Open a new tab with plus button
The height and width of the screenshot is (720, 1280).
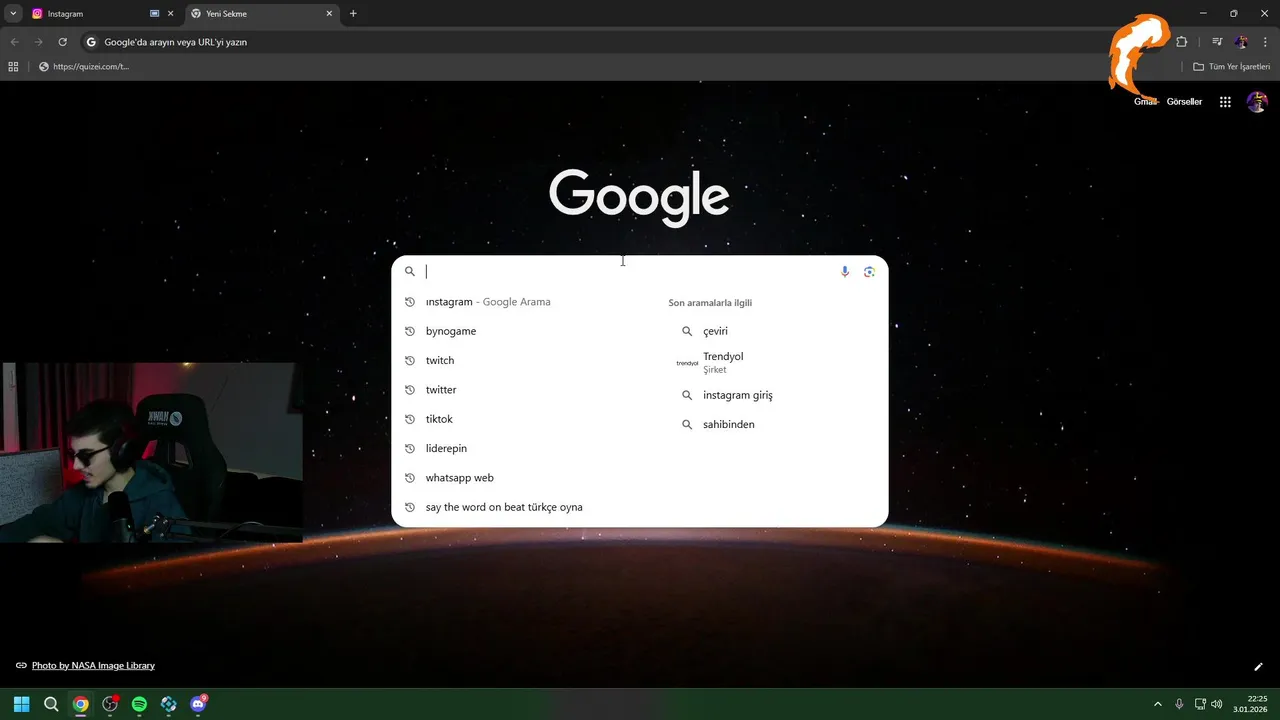[353, 14]
